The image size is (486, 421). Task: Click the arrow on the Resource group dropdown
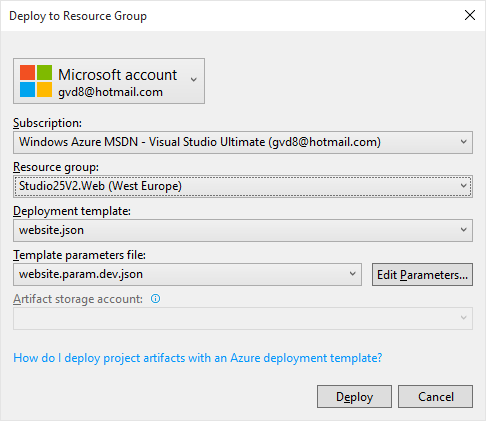[x=463, y=186]
